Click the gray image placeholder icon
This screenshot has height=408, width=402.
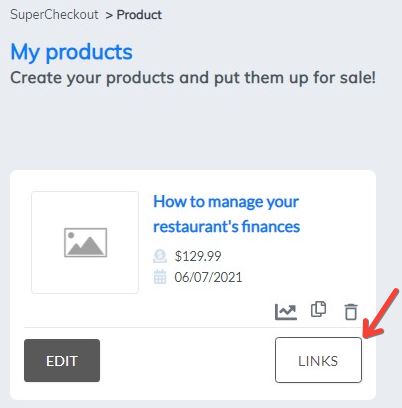click(85, 242)
